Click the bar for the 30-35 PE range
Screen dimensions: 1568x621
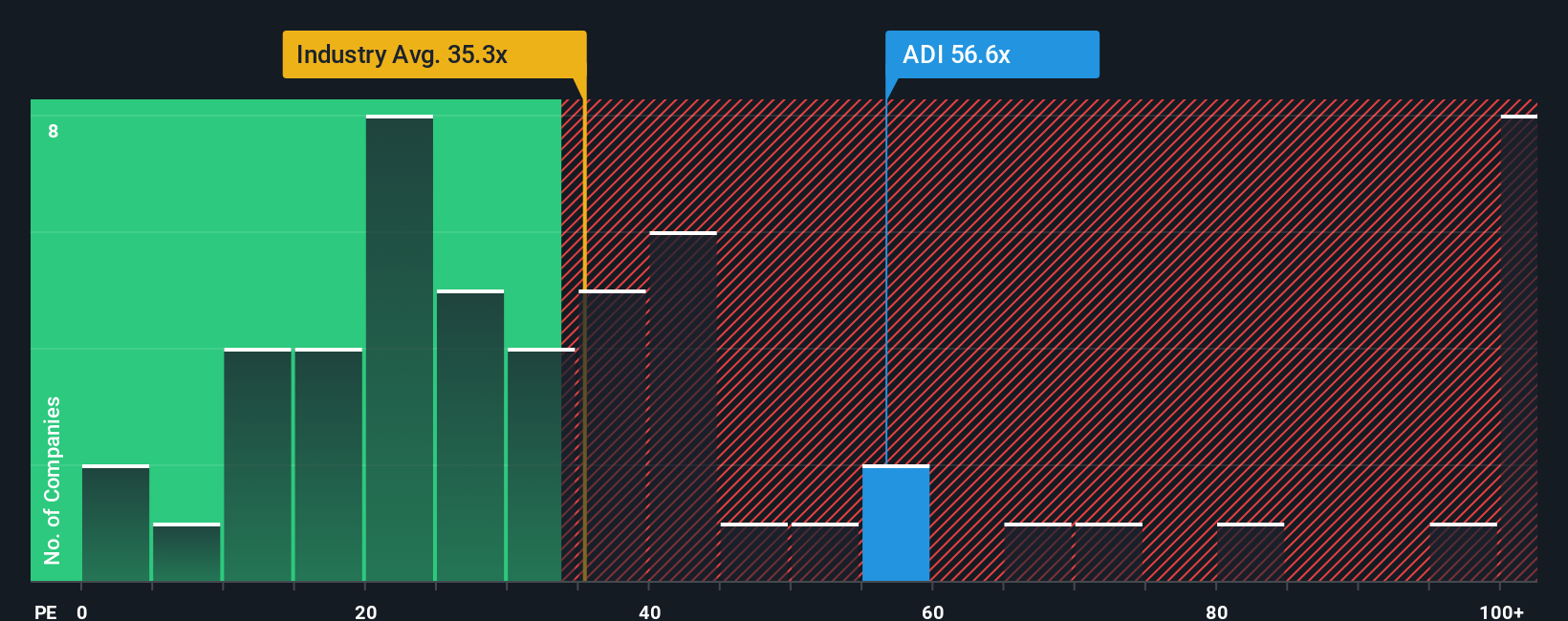point(541,465)
